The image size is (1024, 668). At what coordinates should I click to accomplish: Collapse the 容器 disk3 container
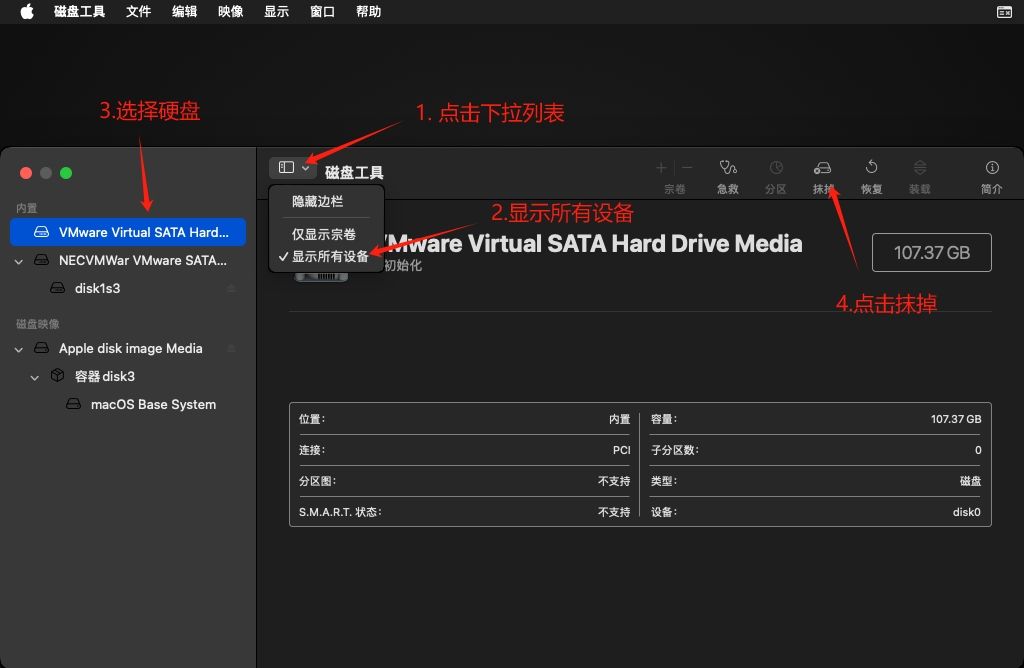tap(35, 376)
